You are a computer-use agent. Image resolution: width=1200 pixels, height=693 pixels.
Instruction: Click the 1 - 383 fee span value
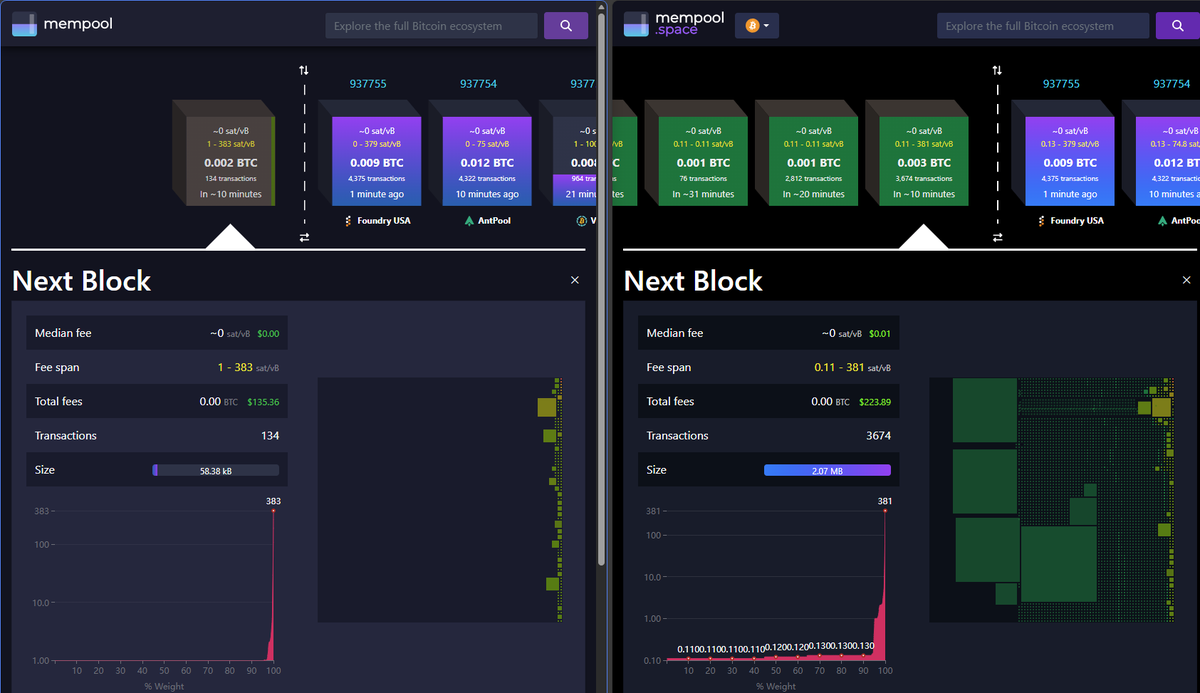(x=235, y=368)
